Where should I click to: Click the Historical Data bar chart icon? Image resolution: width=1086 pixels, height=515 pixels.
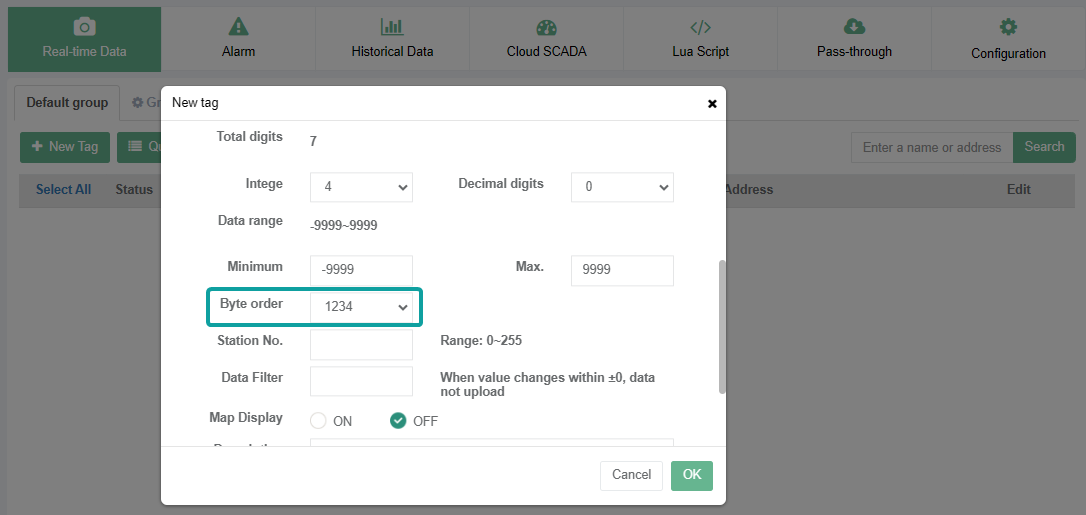click(392, 27)
